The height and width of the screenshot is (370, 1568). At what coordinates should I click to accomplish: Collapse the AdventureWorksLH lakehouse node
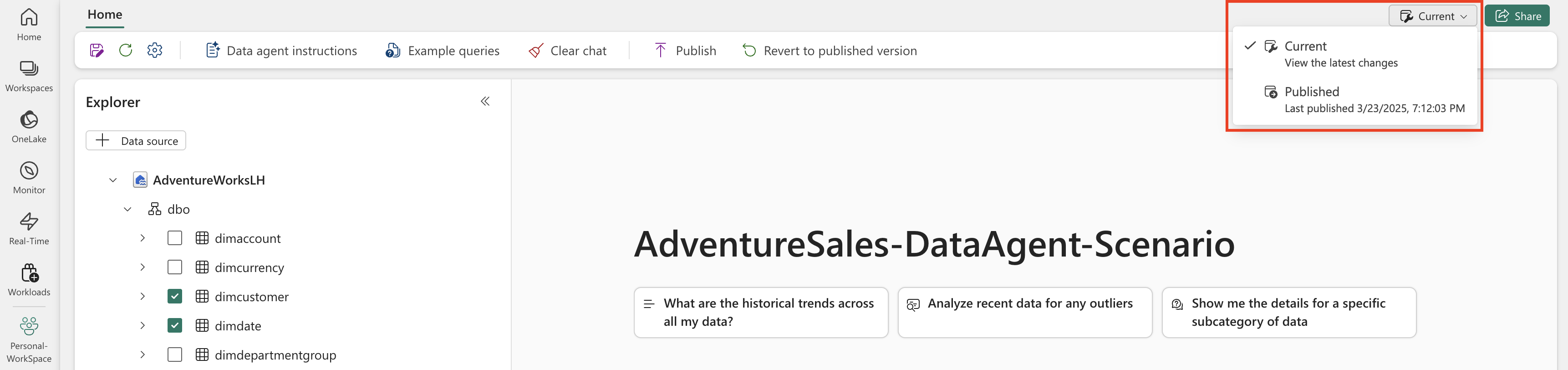[113, 180]
